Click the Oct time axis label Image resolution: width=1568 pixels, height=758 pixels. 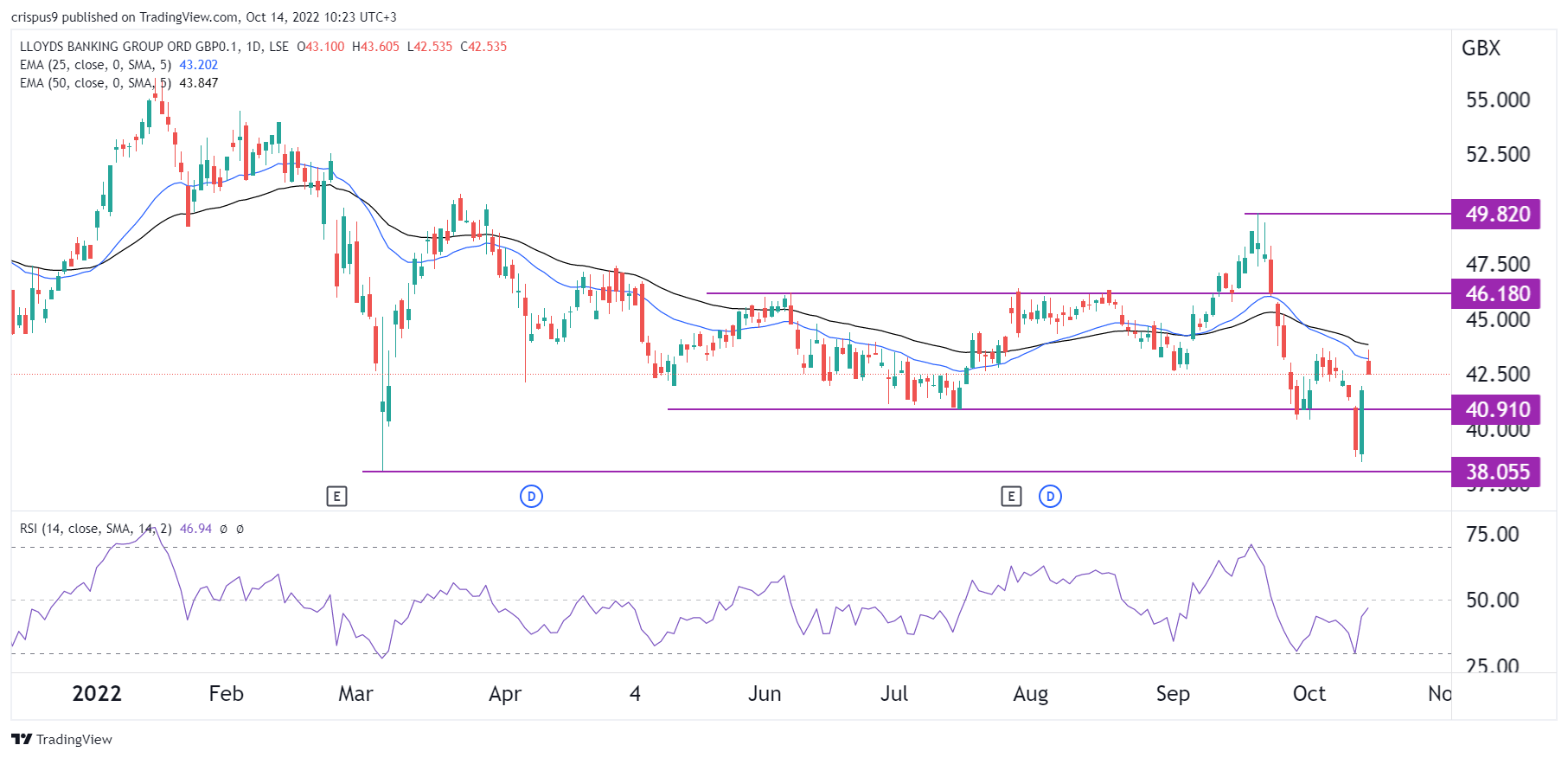tap(1309, 694)
